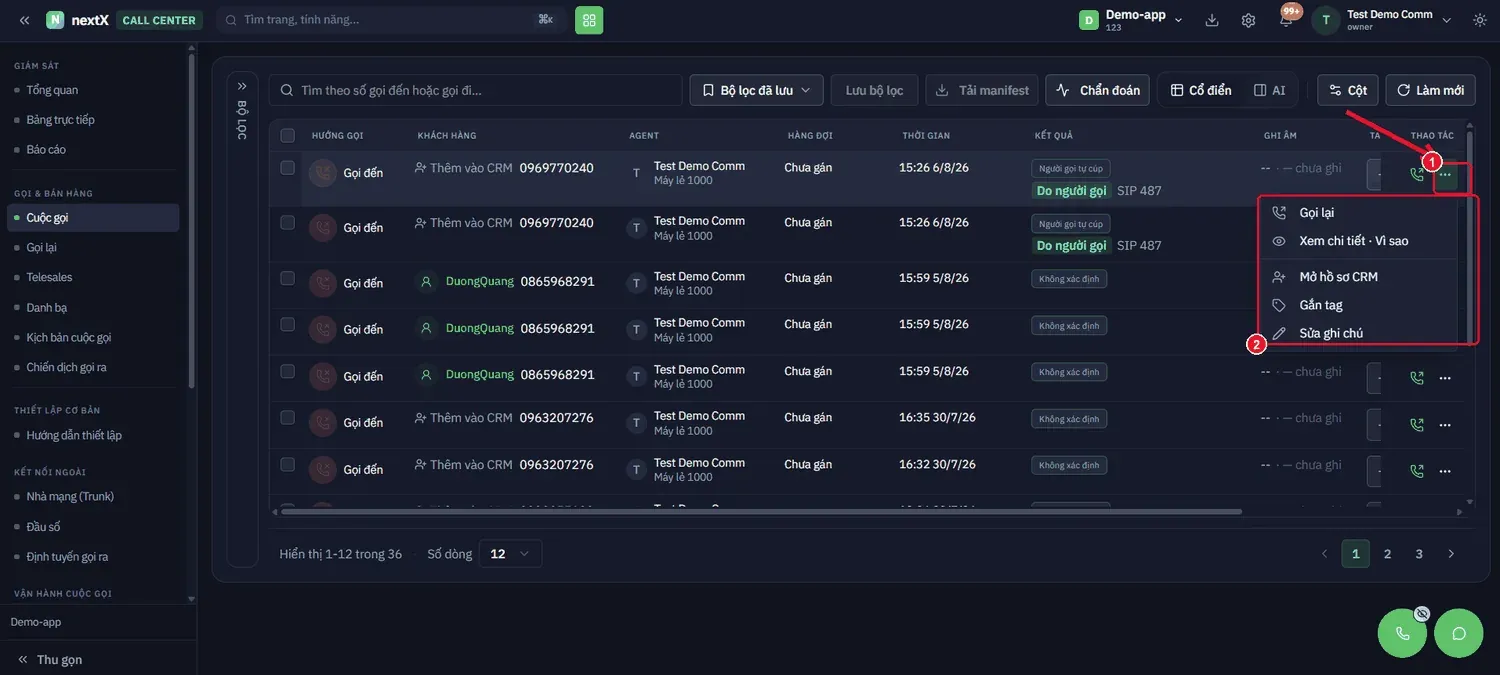This screenshot has width=1500, height=675.
Task: Call back from the 16:32 30/7/26 row icon
Action: click(1417, 471)
